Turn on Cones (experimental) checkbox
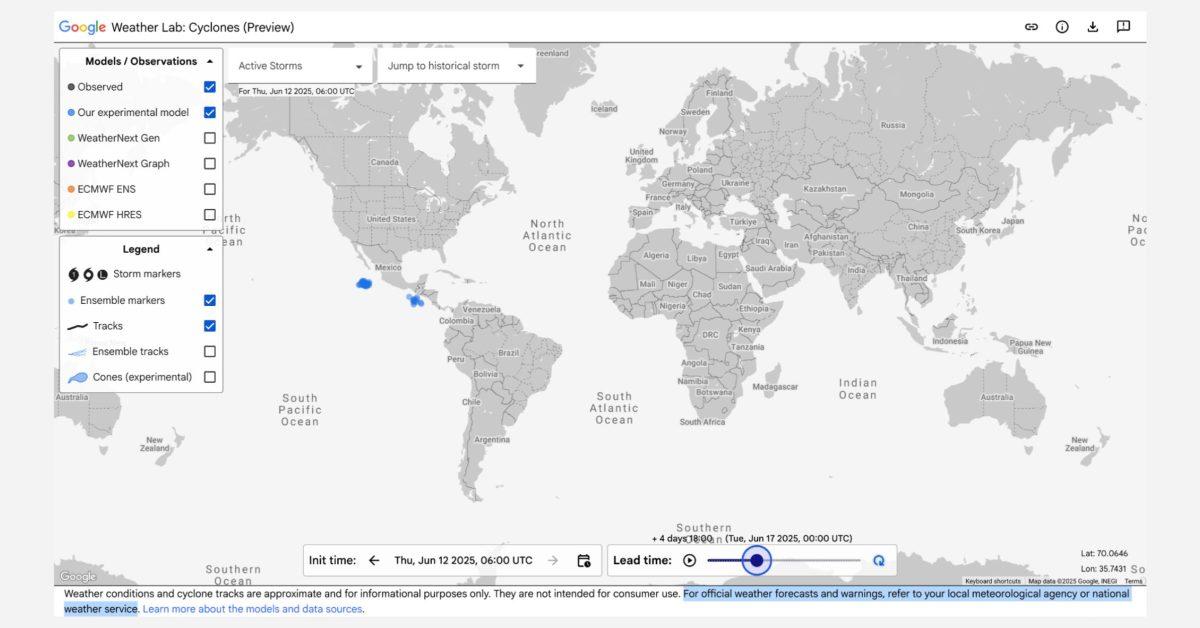Image resolution: width=1200 pixels, height=628 pixels. pos(210,377)
